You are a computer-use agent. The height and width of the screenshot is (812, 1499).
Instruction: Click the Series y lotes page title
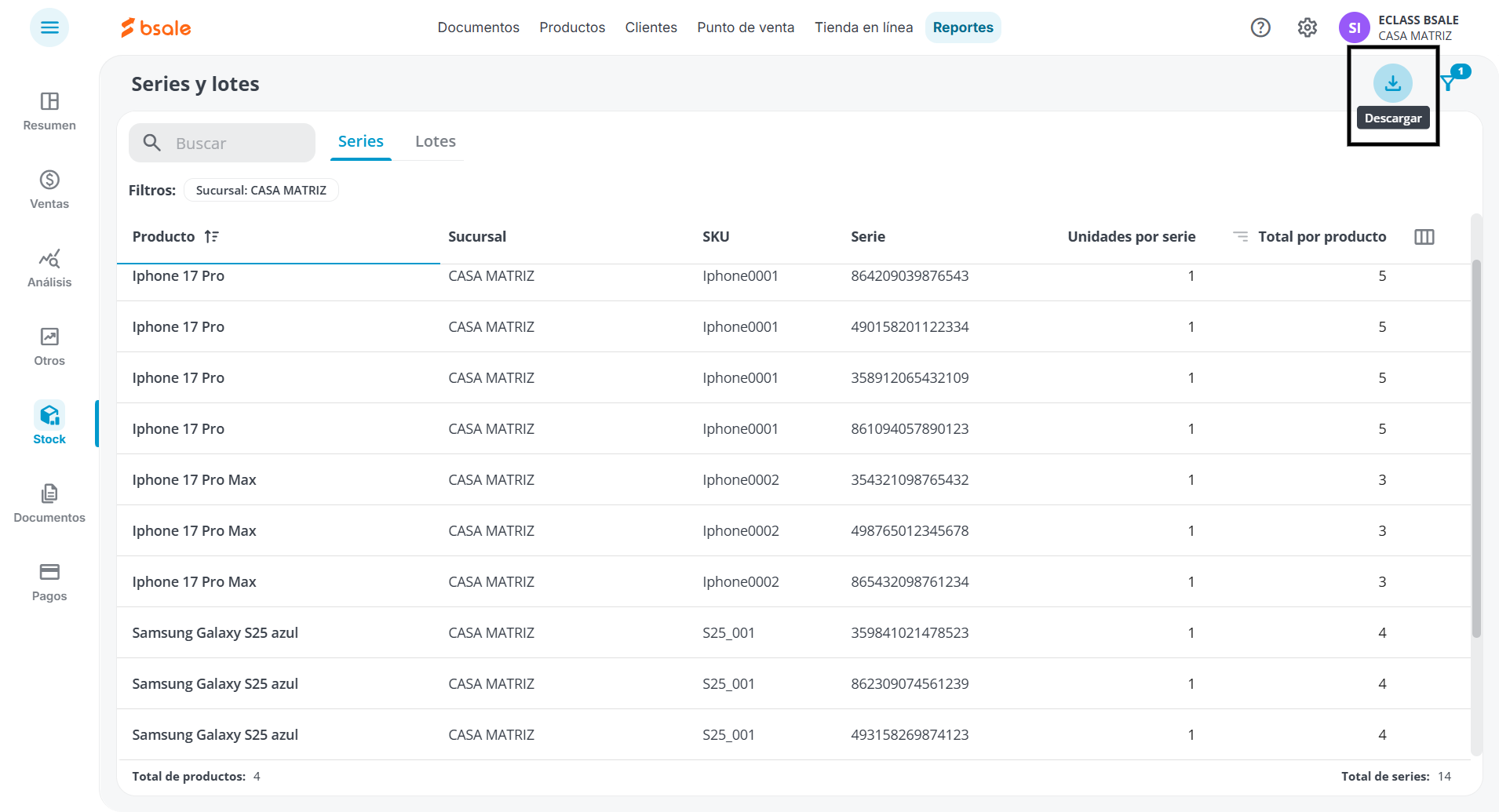pyautogui.click(x=195, y=84)
